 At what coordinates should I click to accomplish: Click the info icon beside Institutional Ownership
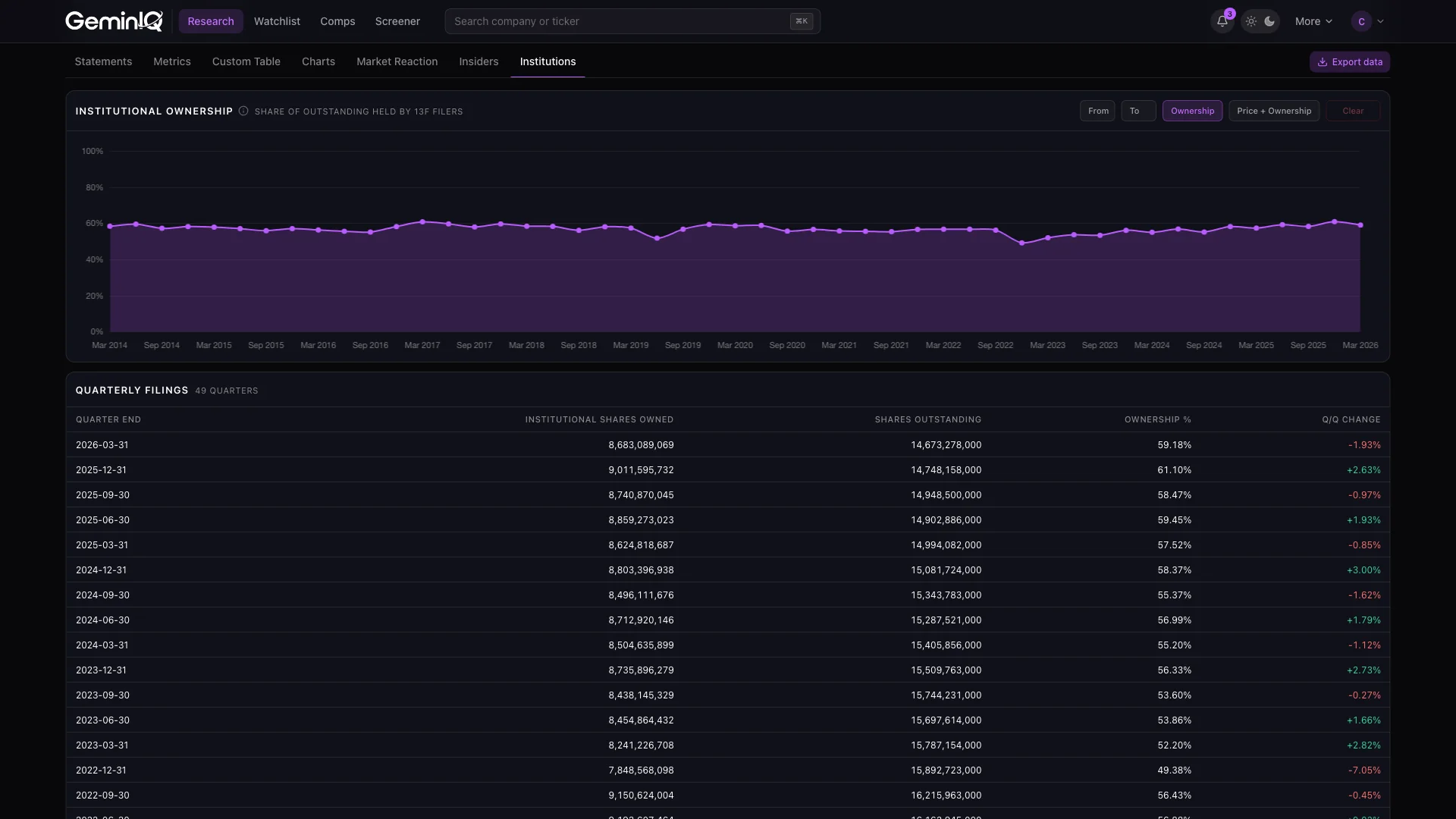[243, 111]
